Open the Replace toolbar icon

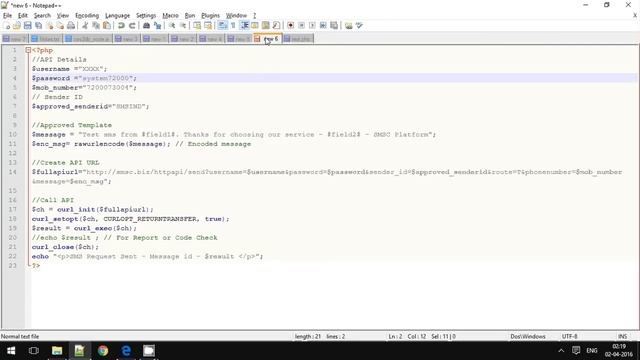click(x=158, y=25)
